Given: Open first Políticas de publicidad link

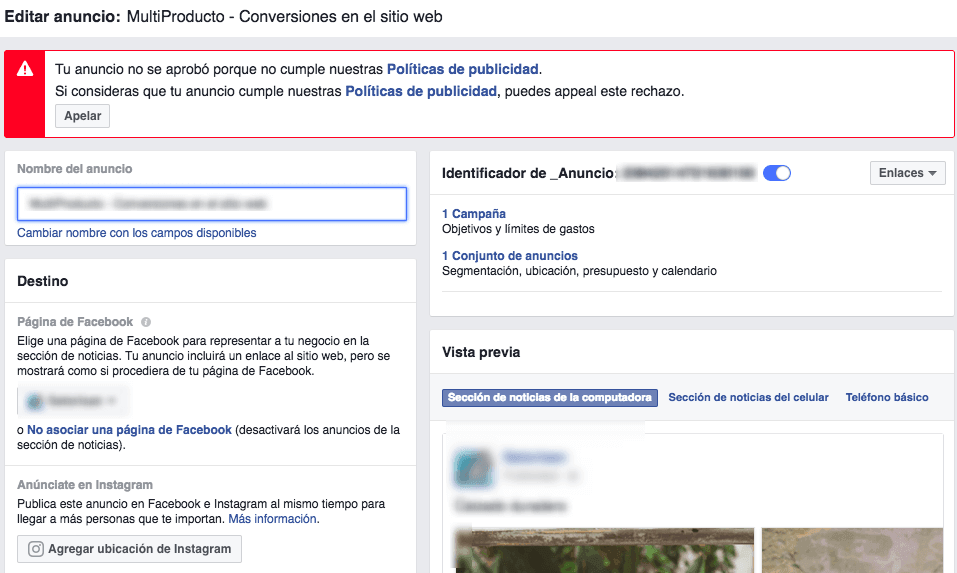Looking at the screenshot, I should [x=463, y=69].
